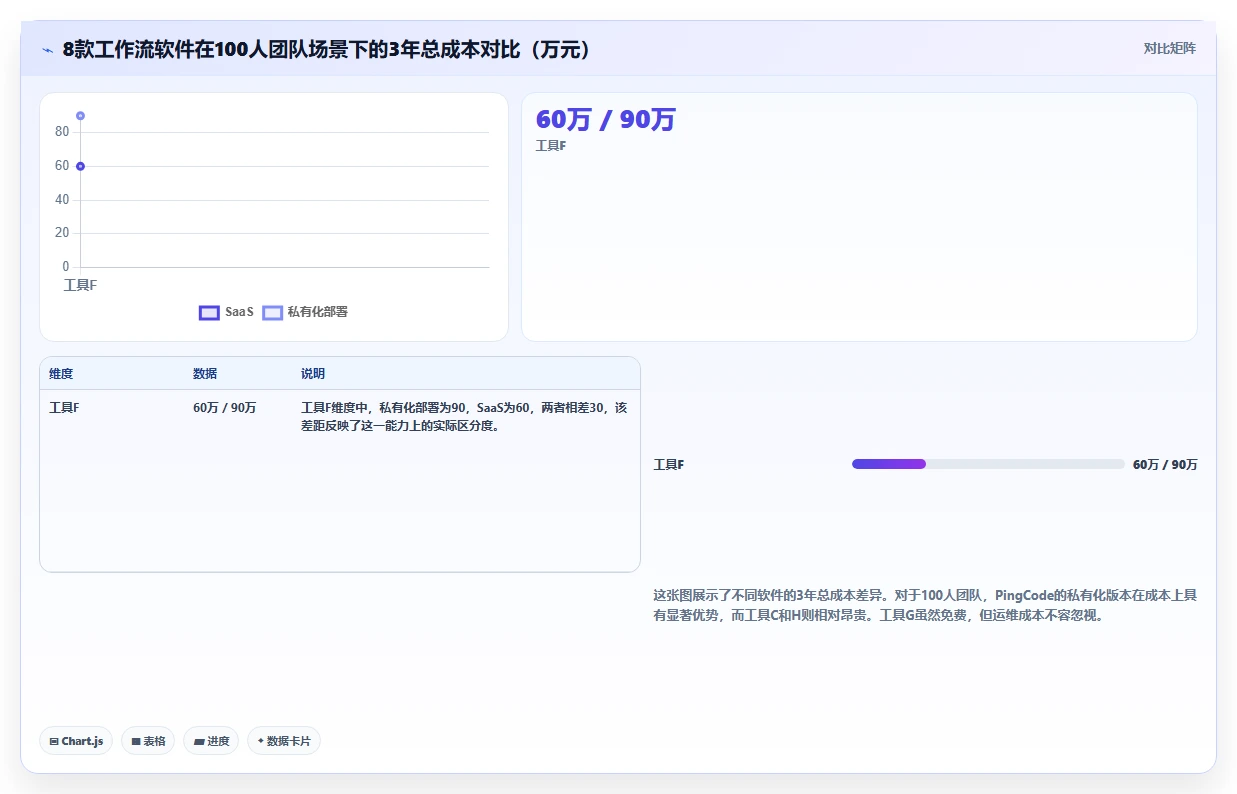
Task: Click the y-axis label 20
Action: (62, 233)
